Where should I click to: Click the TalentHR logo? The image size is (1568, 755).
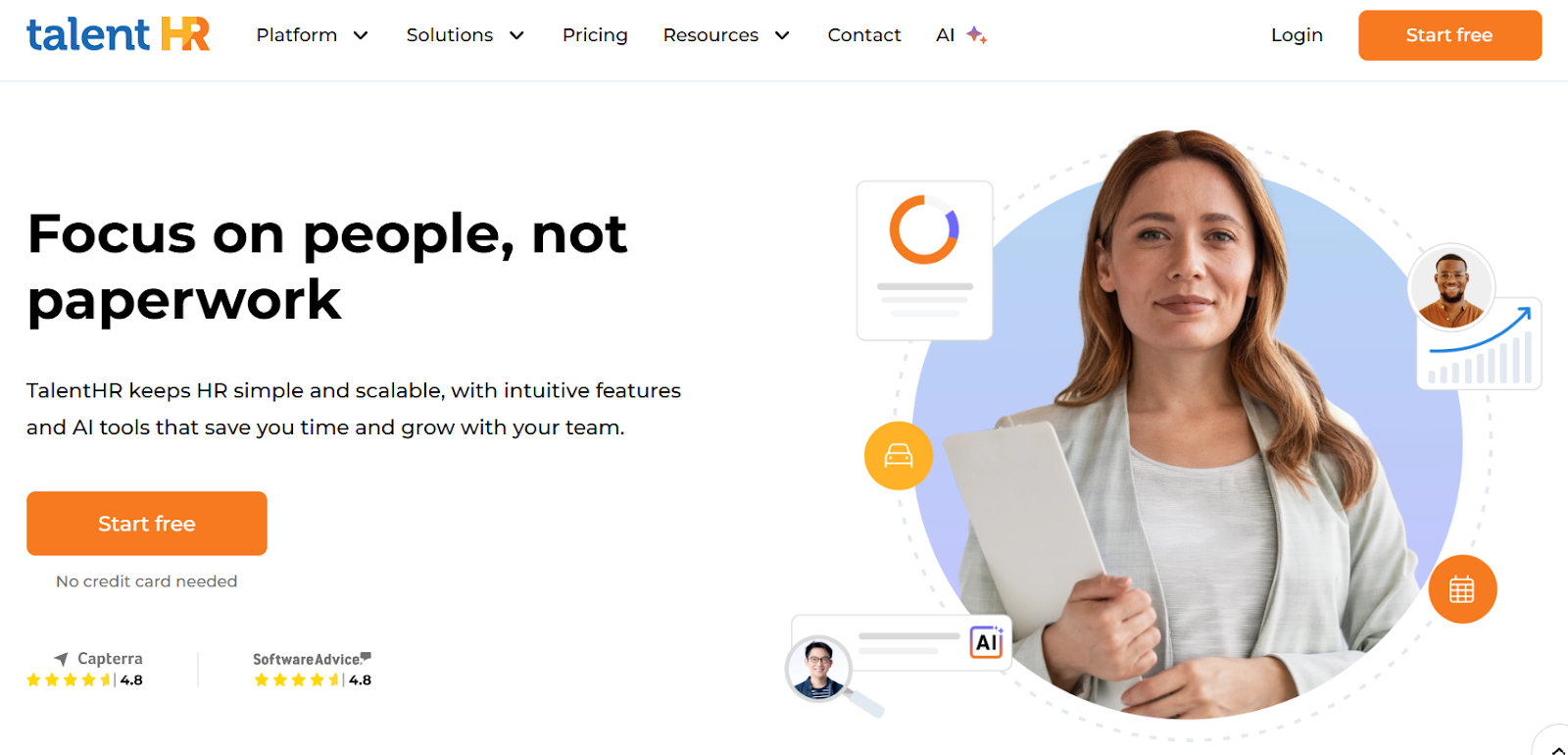coord(118,34)
